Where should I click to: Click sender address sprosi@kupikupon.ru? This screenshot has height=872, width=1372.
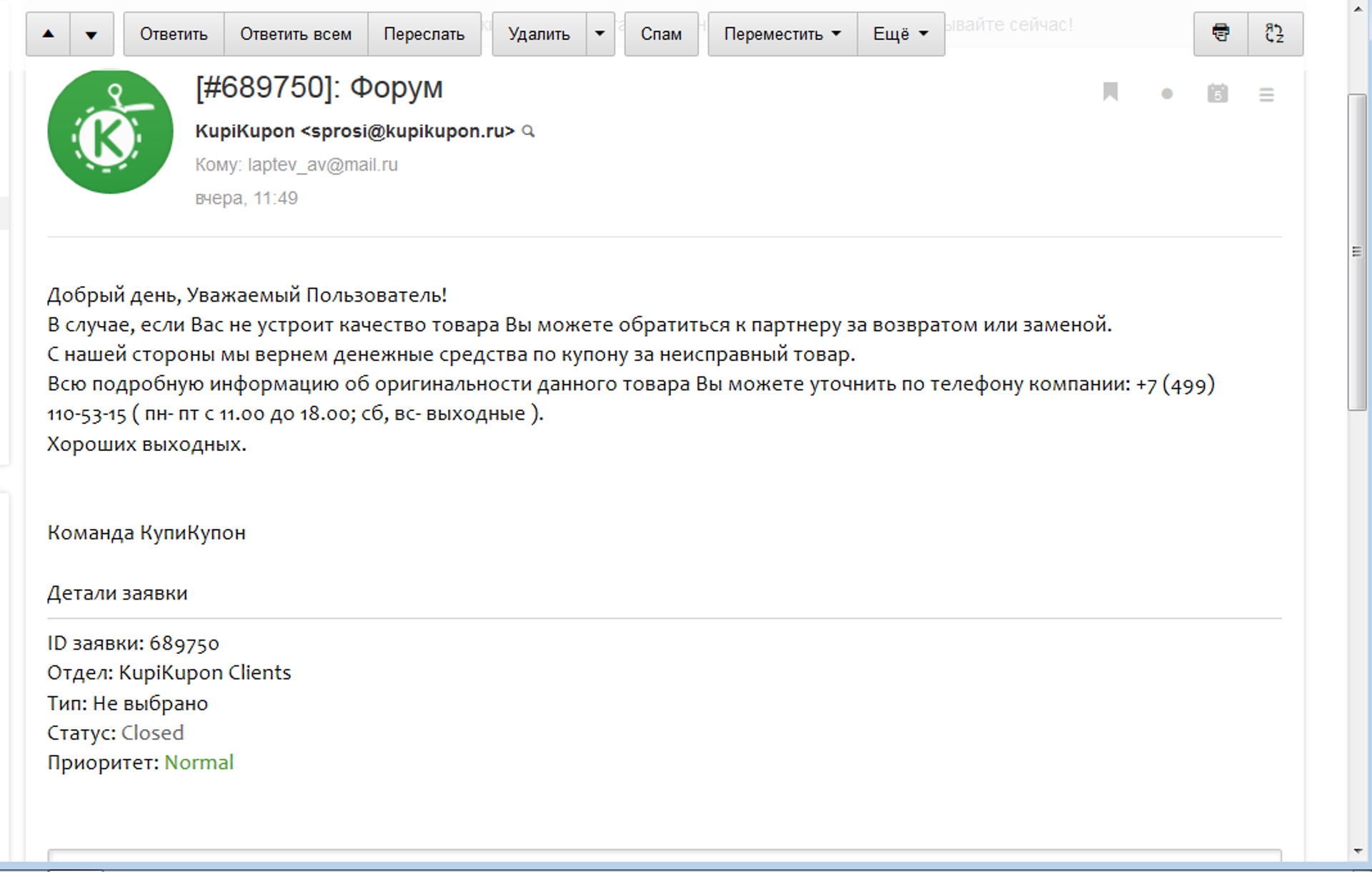[x=408, y=132]
